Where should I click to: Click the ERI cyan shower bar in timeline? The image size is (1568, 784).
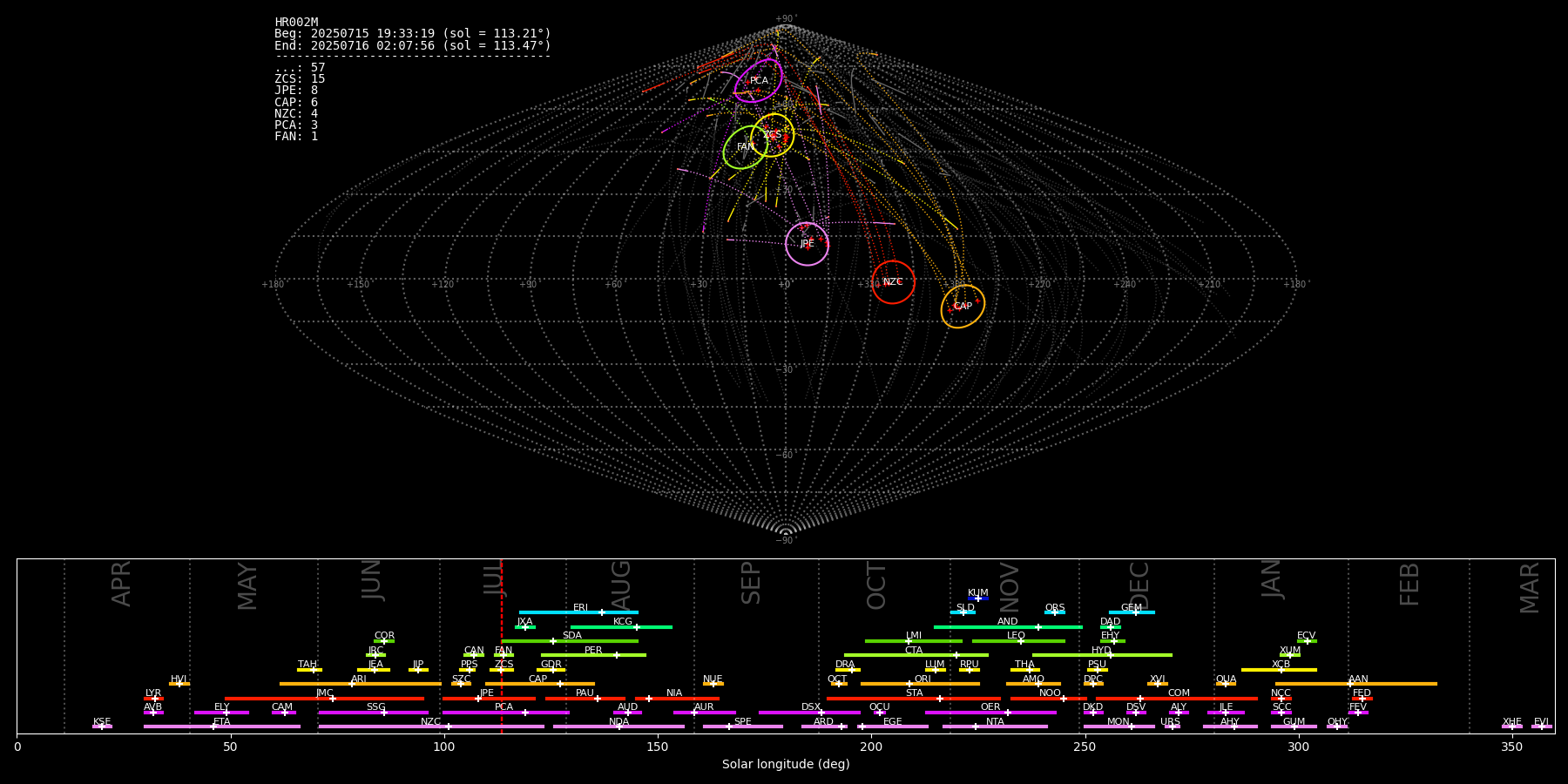(578, 612)
